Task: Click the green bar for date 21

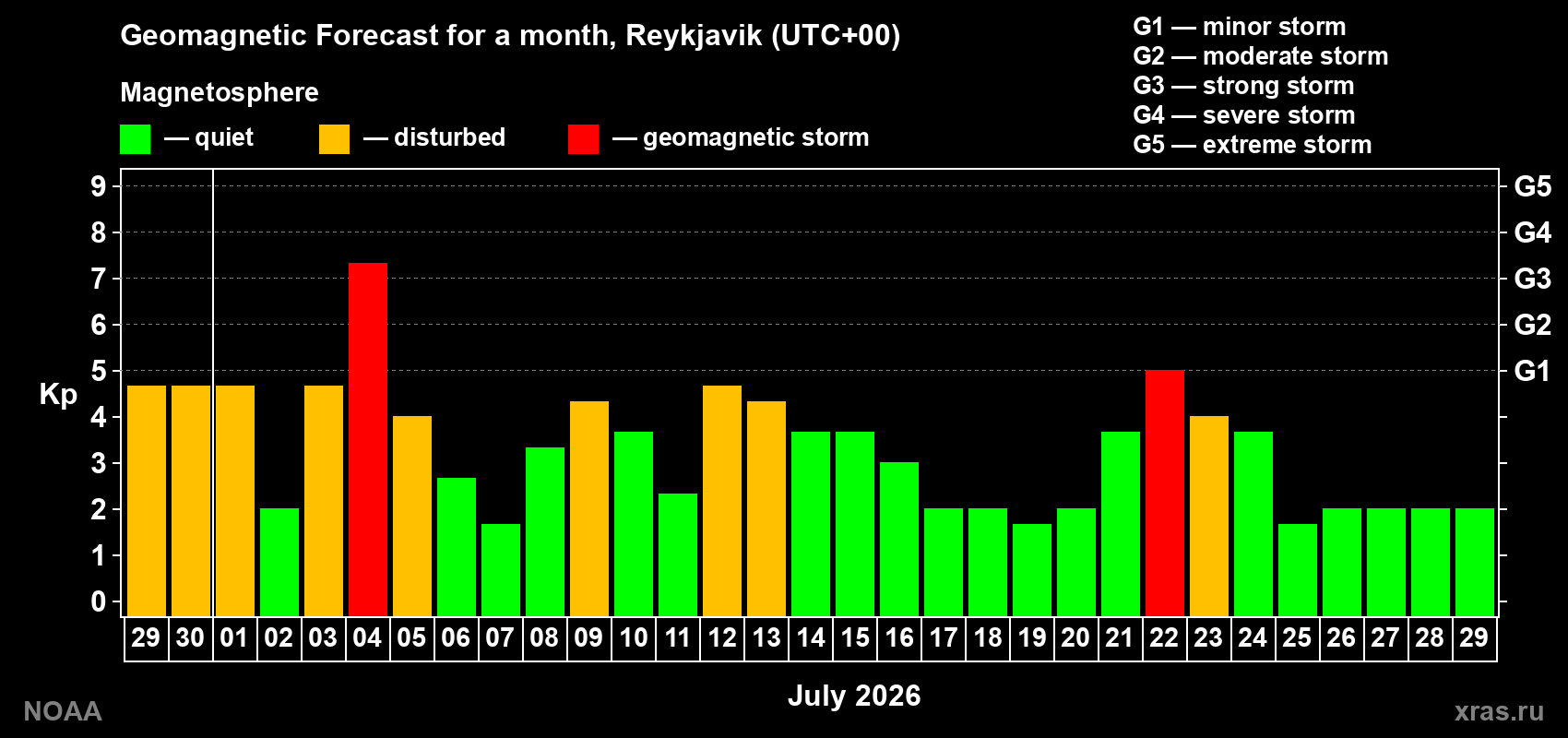Action: [1121, 524]
